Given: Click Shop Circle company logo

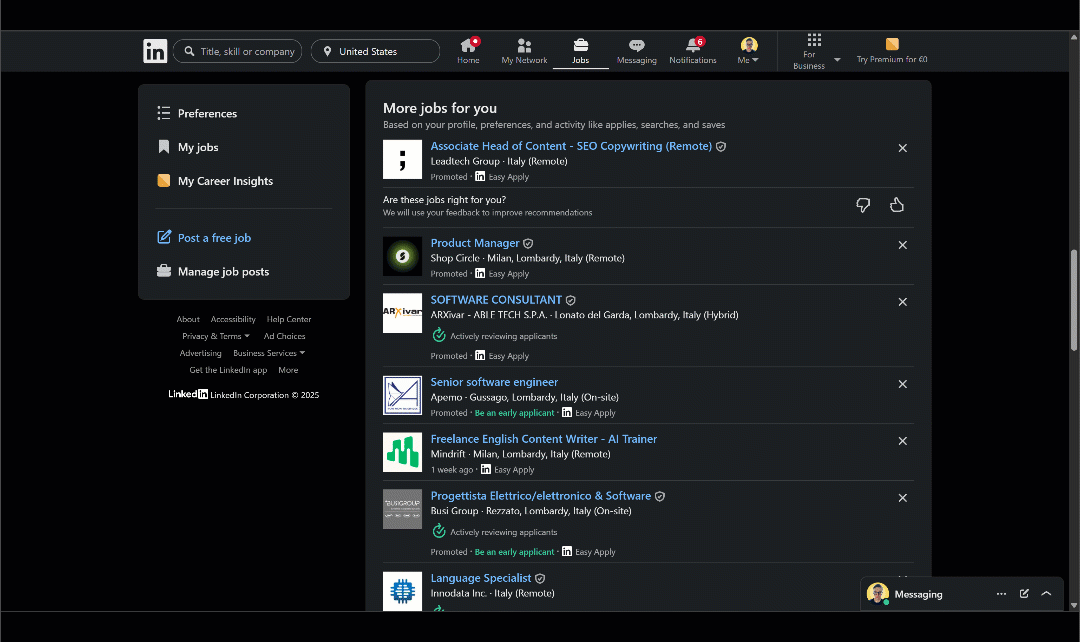Looking at the screenshot, I should [x=402, y=256].
